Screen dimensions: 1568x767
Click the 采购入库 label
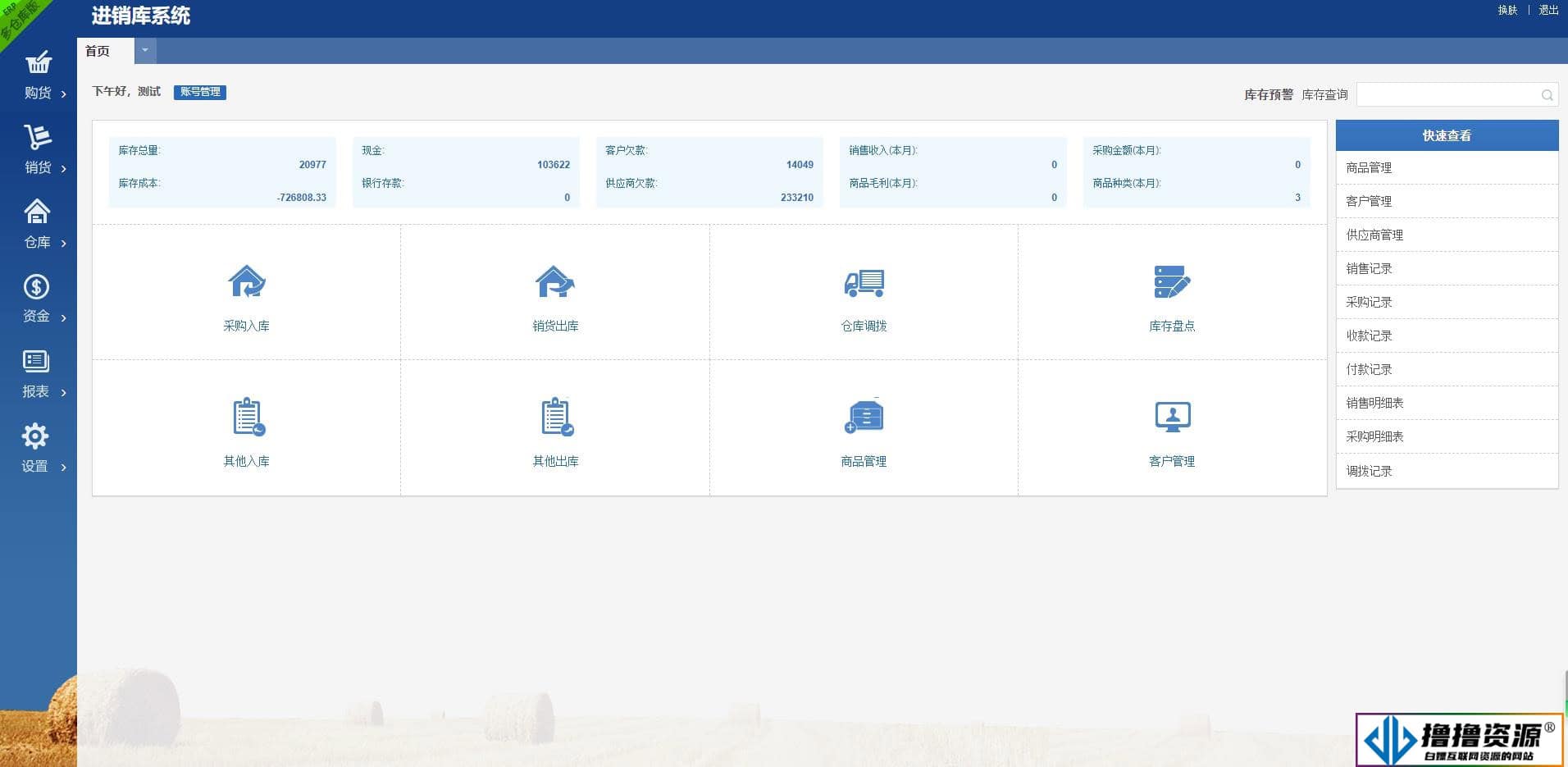(246, 326)
